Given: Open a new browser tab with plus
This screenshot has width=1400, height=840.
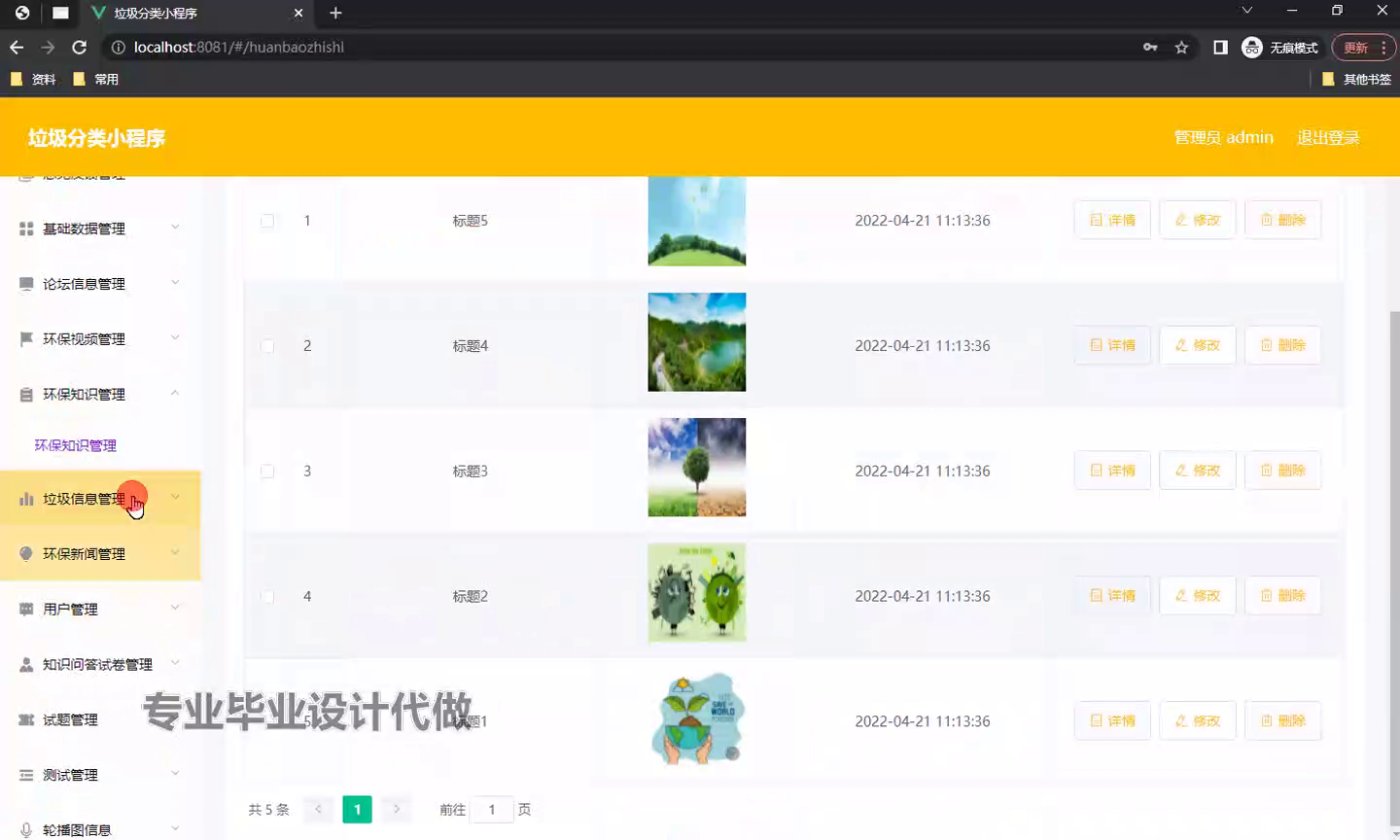Looking at the screenshot, I should click(335, 13).
